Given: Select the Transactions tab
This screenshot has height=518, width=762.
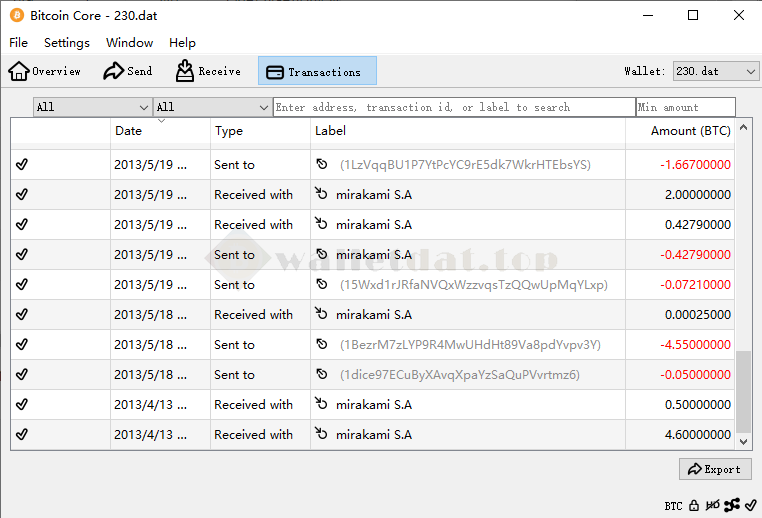Looking at the screenshot, I should click(316, 71).
